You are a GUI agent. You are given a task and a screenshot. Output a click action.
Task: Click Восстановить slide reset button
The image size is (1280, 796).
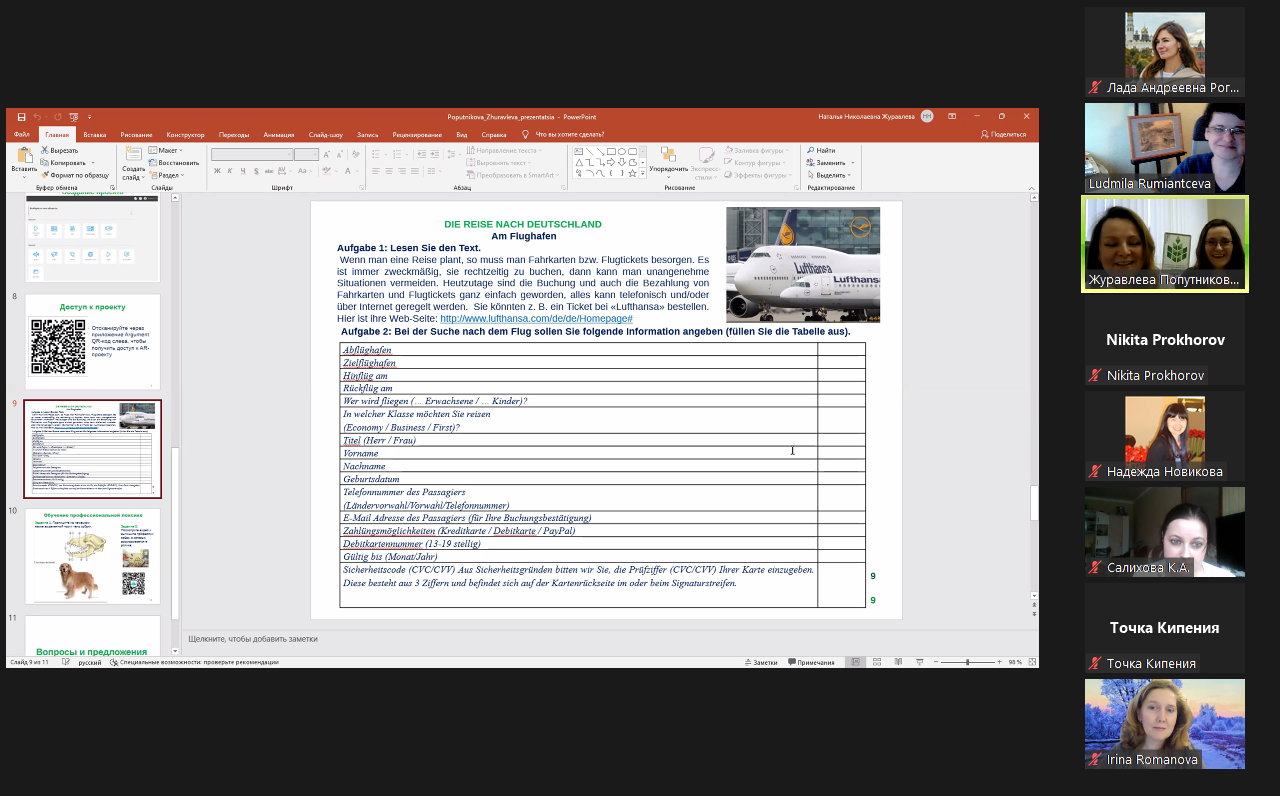pyautogui.click(x=174, y=162)
